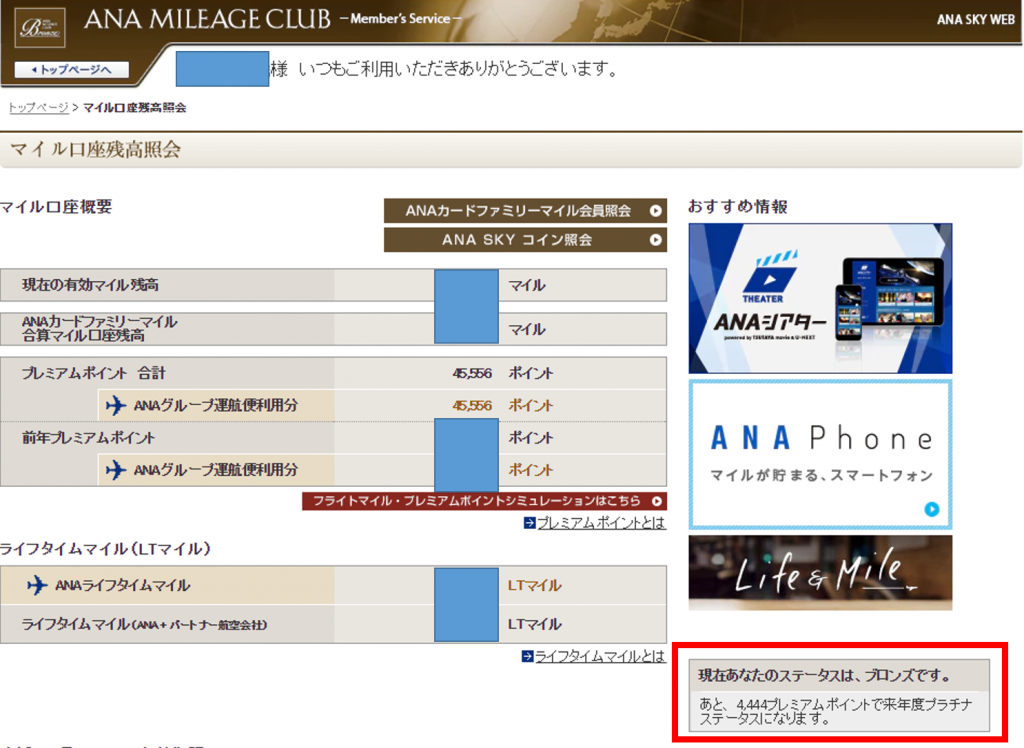Click the マイル口座概要 heading

click(x=56, y=207)
